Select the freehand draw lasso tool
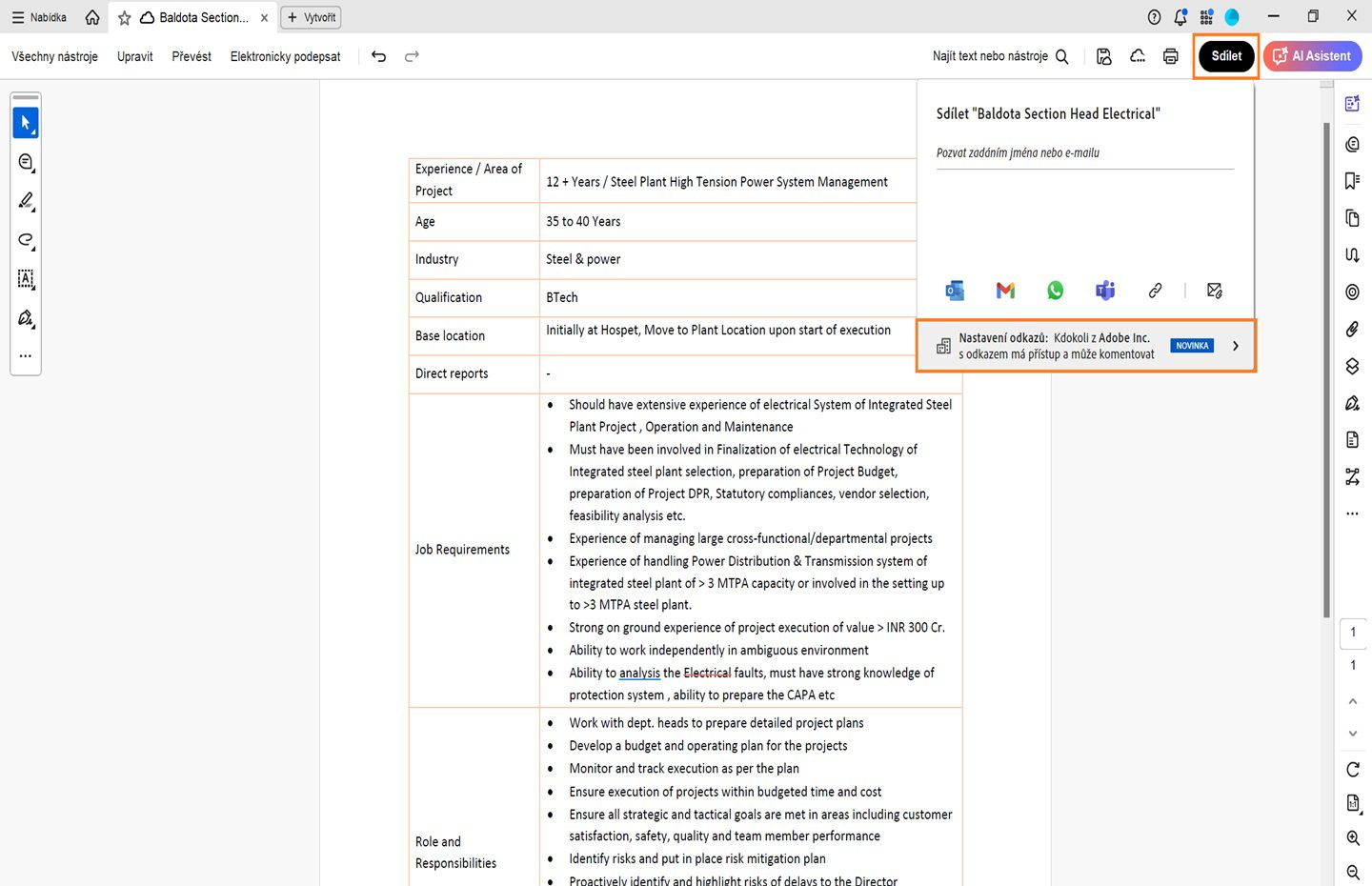This screenshot has width=1372, height=886. pos(26,240)
